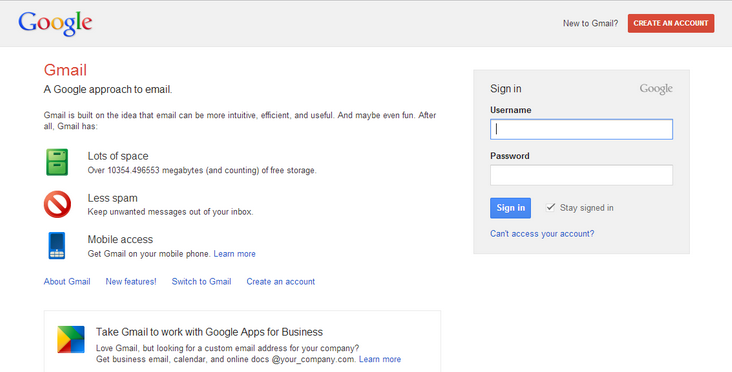The image size is (732, 372).
Task: Click the Lots of space heading
Action: [118, 156]
